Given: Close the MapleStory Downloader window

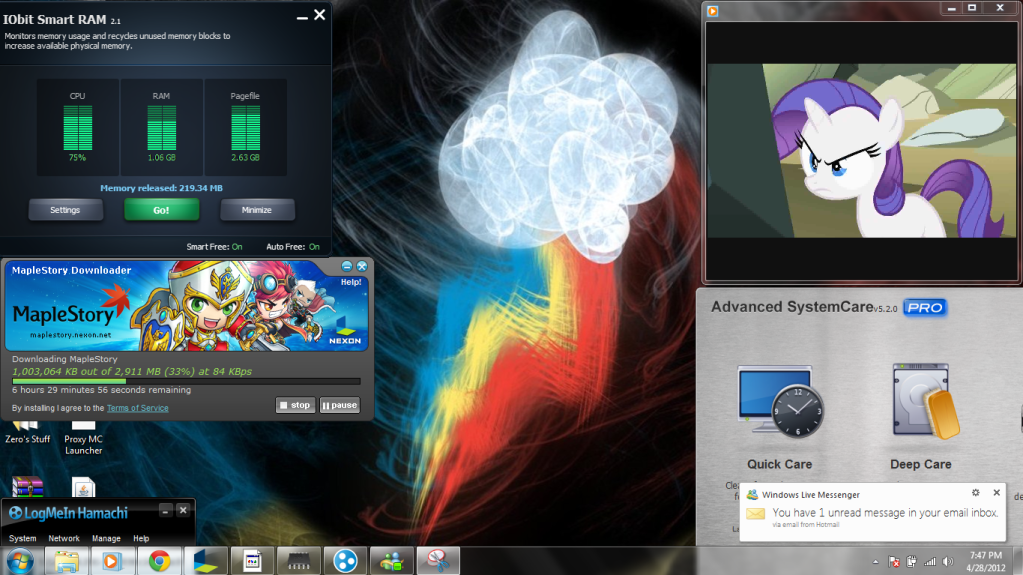Looking at the screenshot, I should 362,266.
